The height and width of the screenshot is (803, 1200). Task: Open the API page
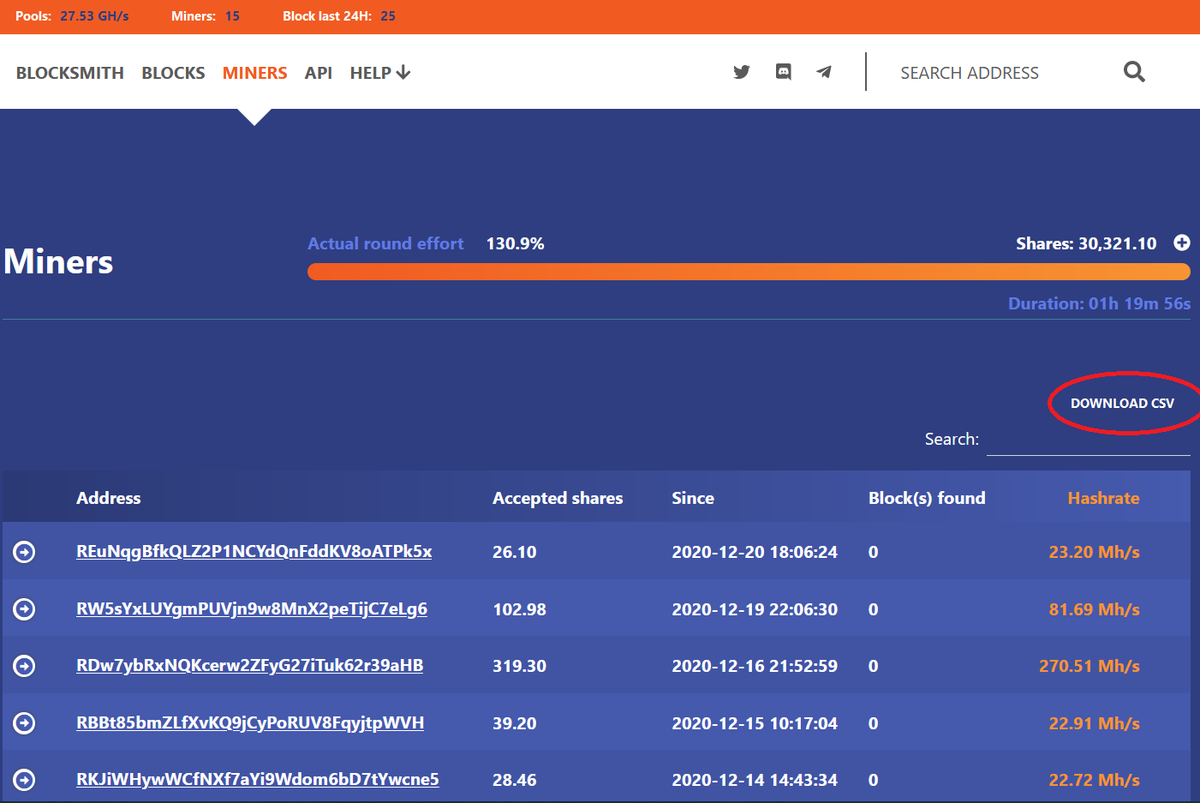click(318, 72)
